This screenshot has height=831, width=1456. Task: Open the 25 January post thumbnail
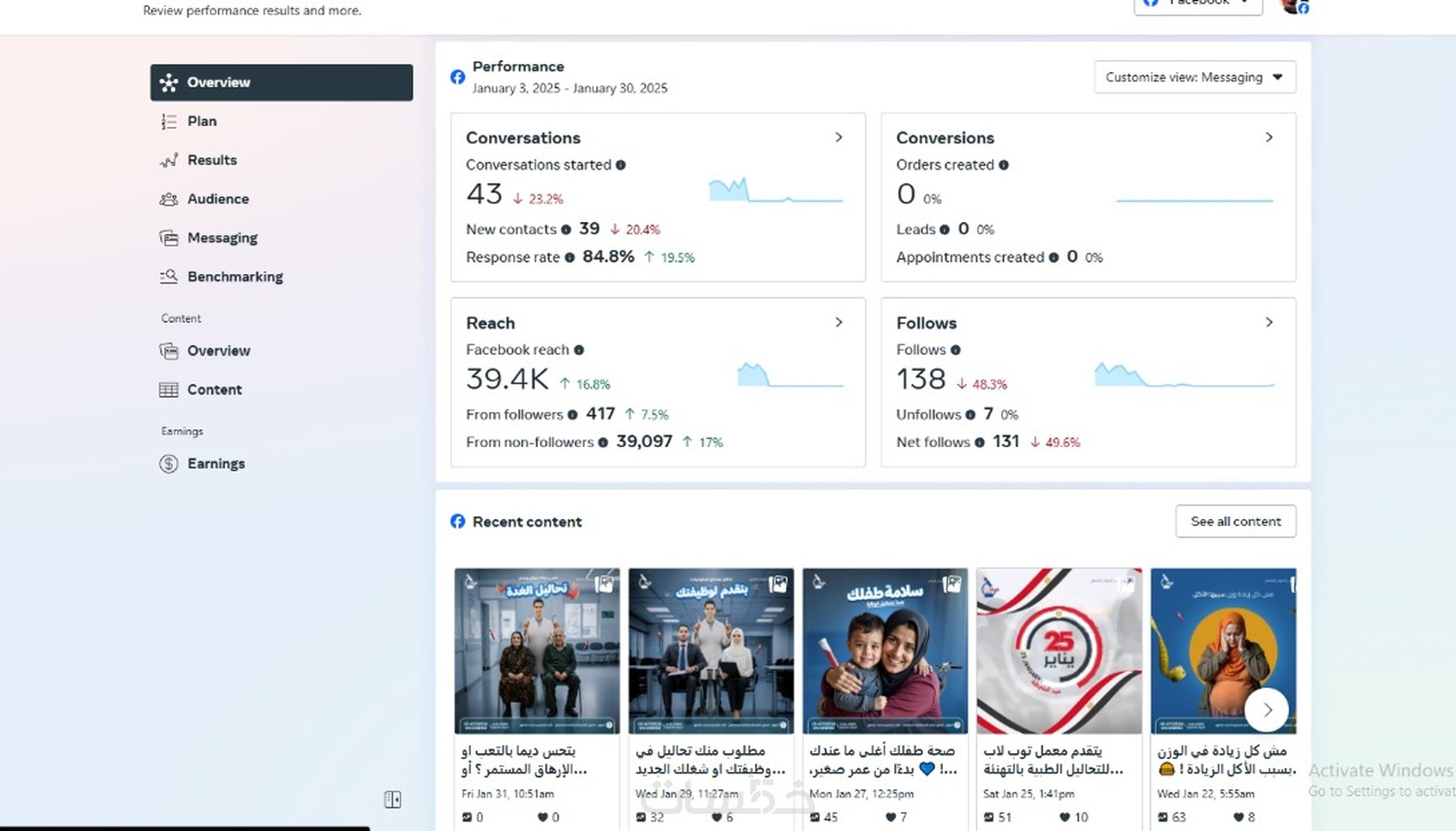[1059, 651]
